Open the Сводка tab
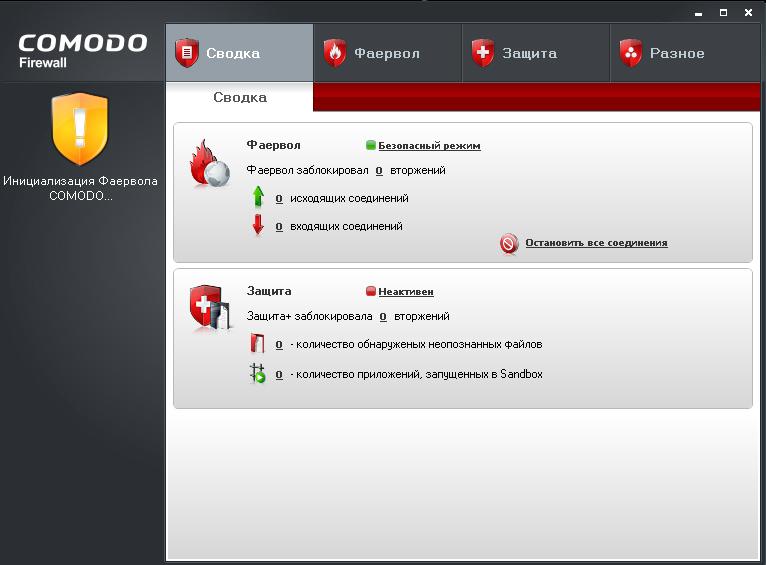Viewport: 766px width, 565px height. (239, 53)
